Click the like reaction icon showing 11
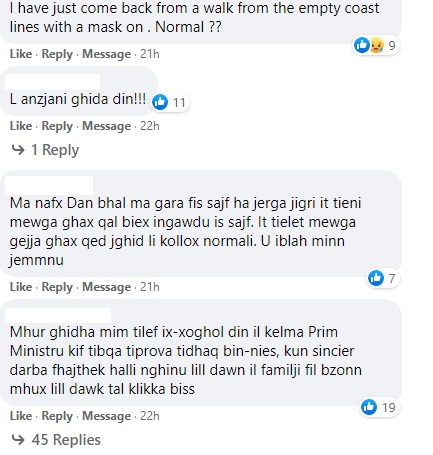This screenshot has height=455, width=433. [x=160, y=102]
